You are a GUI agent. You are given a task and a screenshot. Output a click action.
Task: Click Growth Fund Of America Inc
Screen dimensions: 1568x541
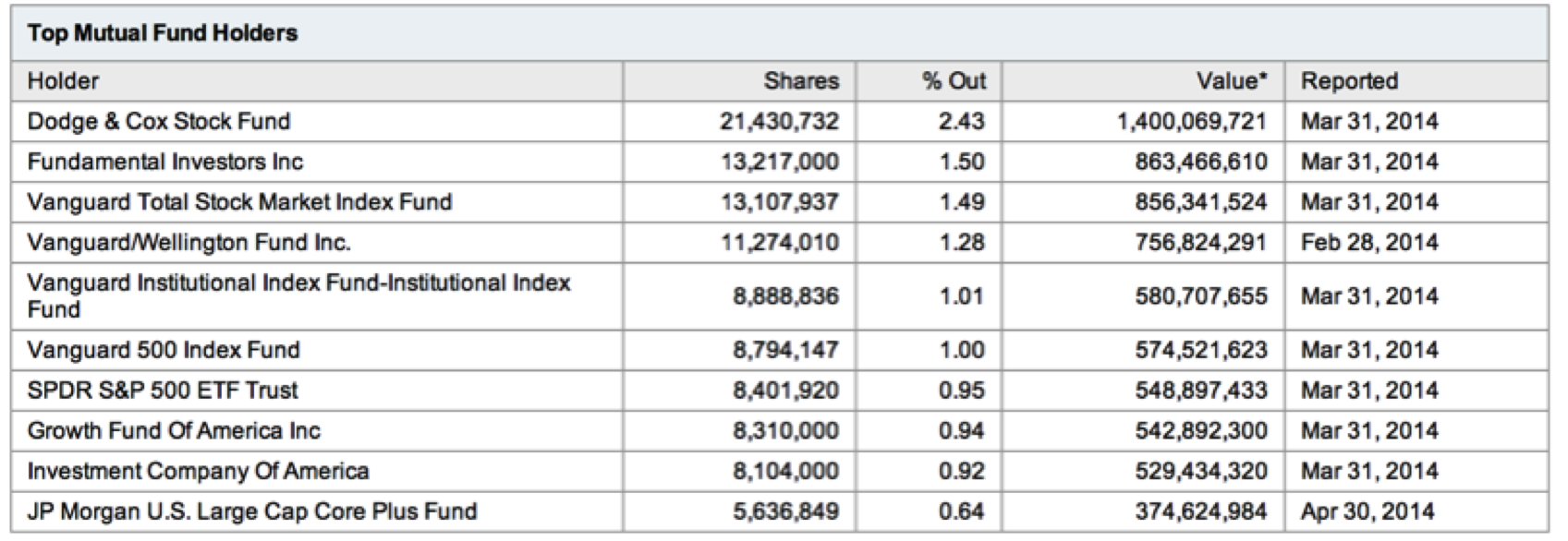click(x=174, y=431)
